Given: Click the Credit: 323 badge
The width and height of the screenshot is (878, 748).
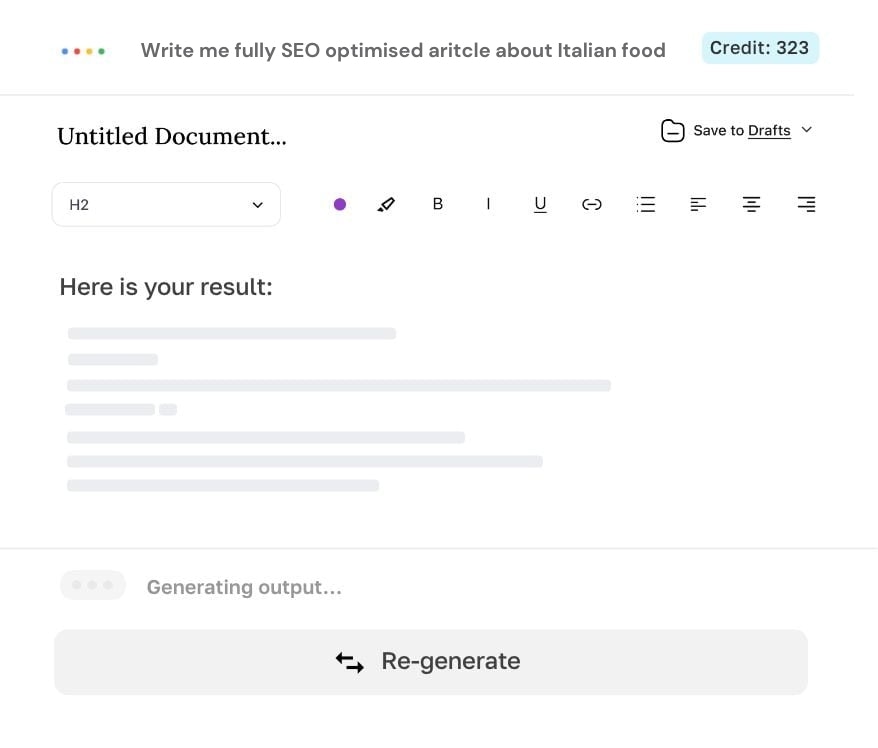Looking at the screenshot, I should pos(760,48).
